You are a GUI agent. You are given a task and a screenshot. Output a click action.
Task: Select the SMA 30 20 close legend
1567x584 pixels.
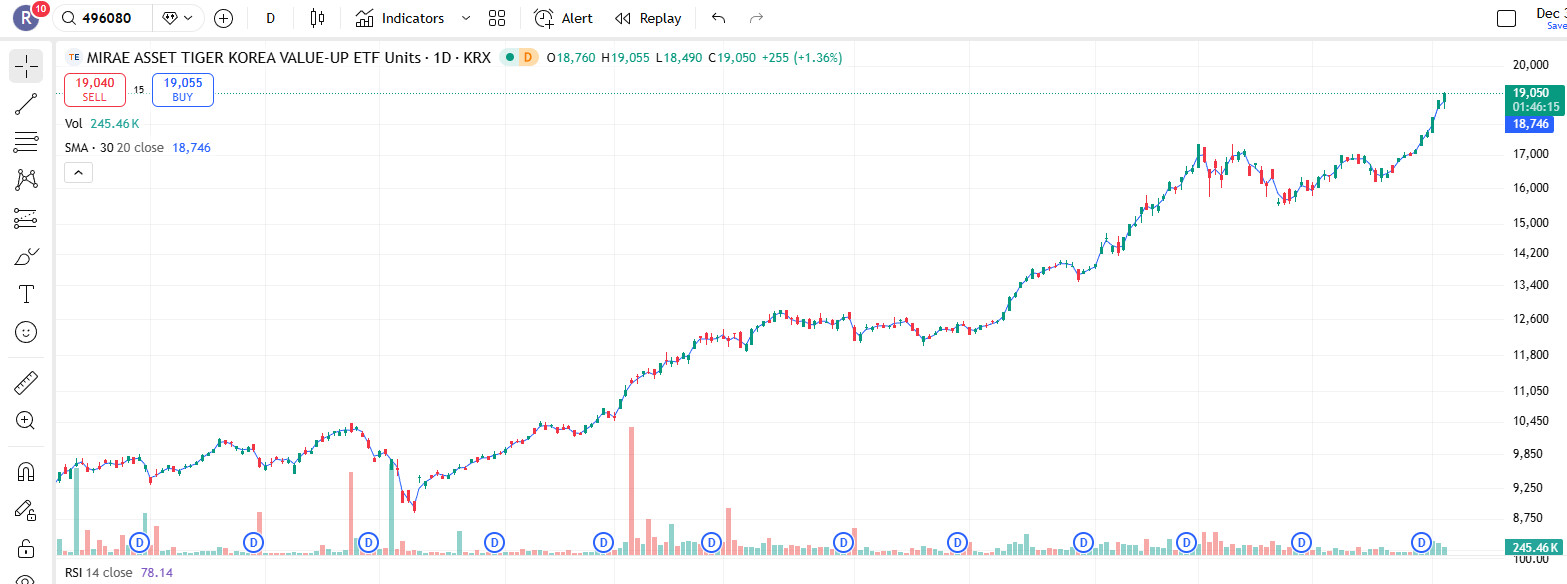138,147
